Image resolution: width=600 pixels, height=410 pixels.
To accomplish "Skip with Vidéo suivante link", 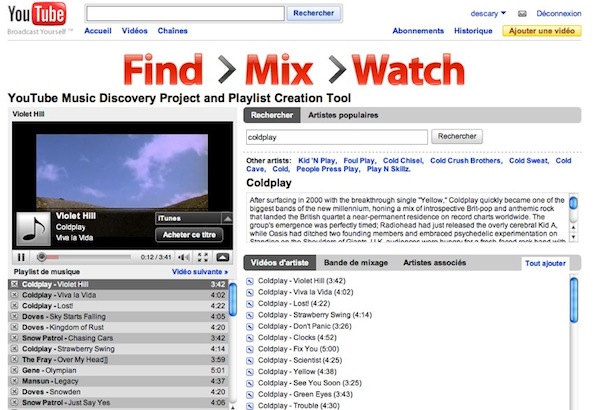I will pyautogui.click(x=200, y=272).
